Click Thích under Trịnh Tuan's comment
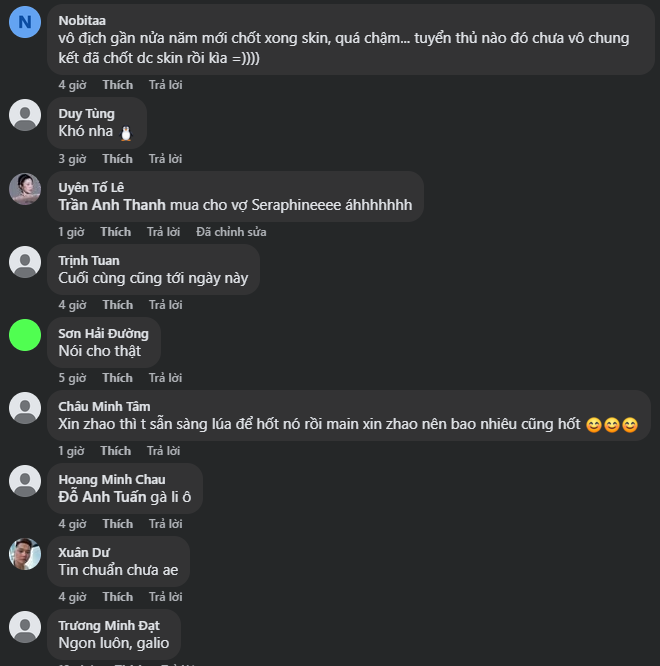 tap(117, 305)
